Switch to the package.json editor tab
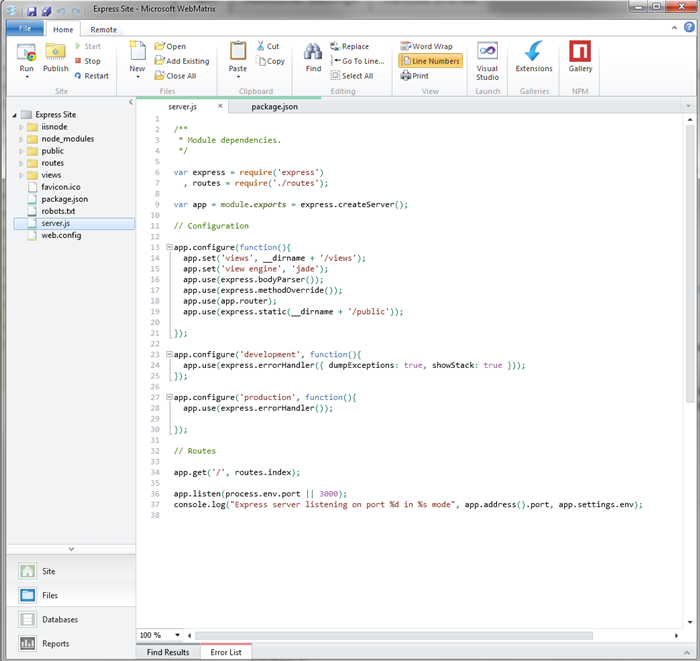 tap(274, 107)
